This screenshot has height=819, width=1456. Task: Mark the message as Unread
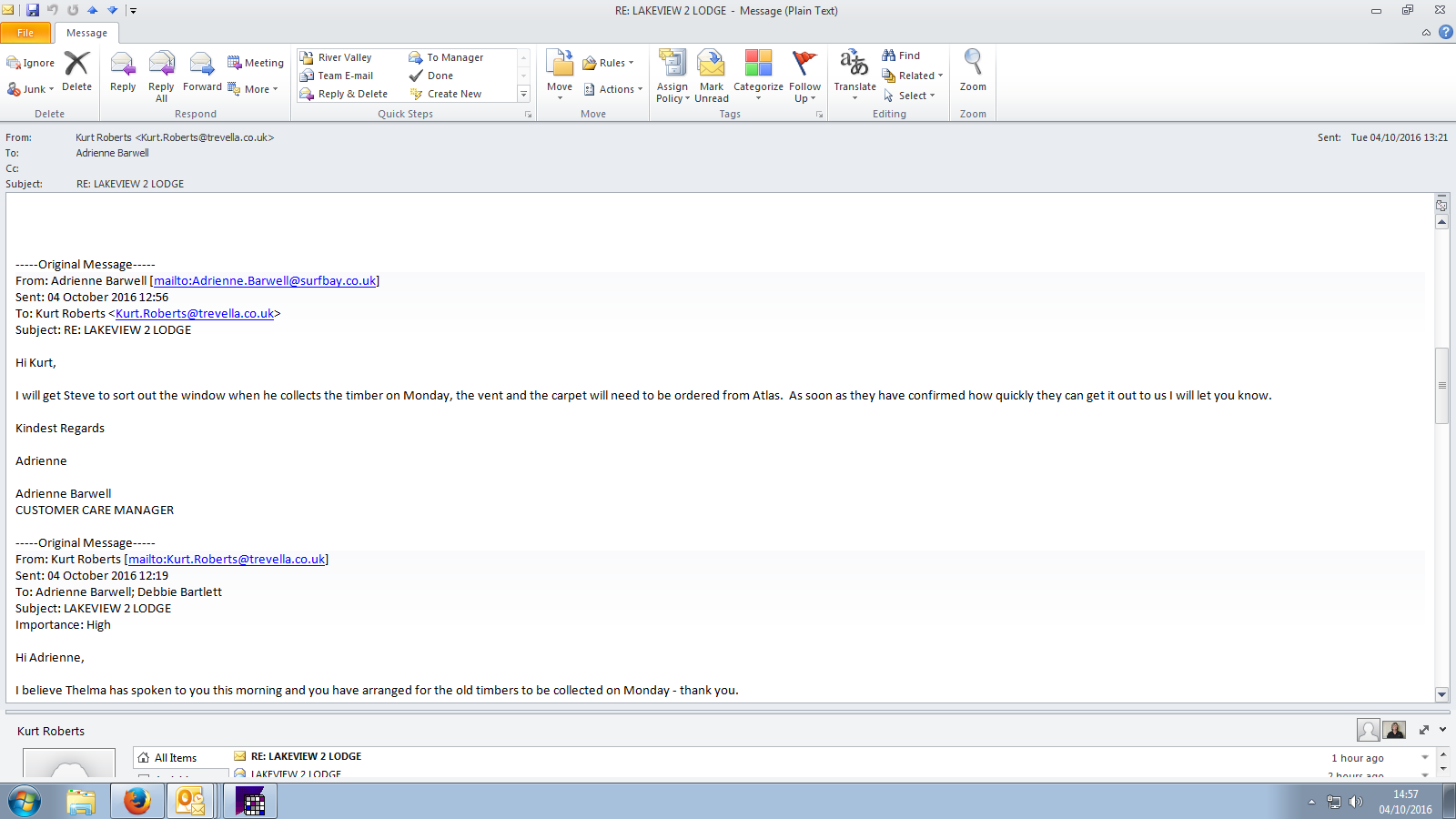(712, 76)
